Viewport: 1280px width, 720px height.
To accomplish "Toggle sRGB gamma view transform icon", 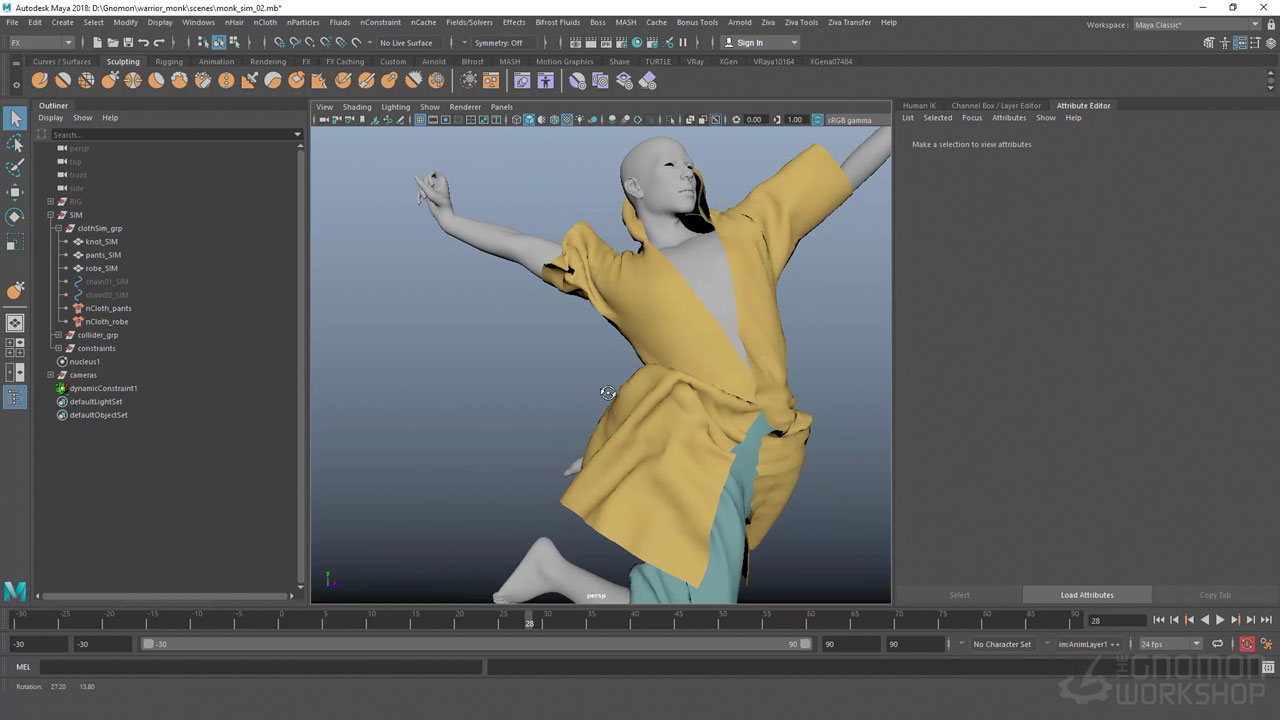I will pos(818,120).
